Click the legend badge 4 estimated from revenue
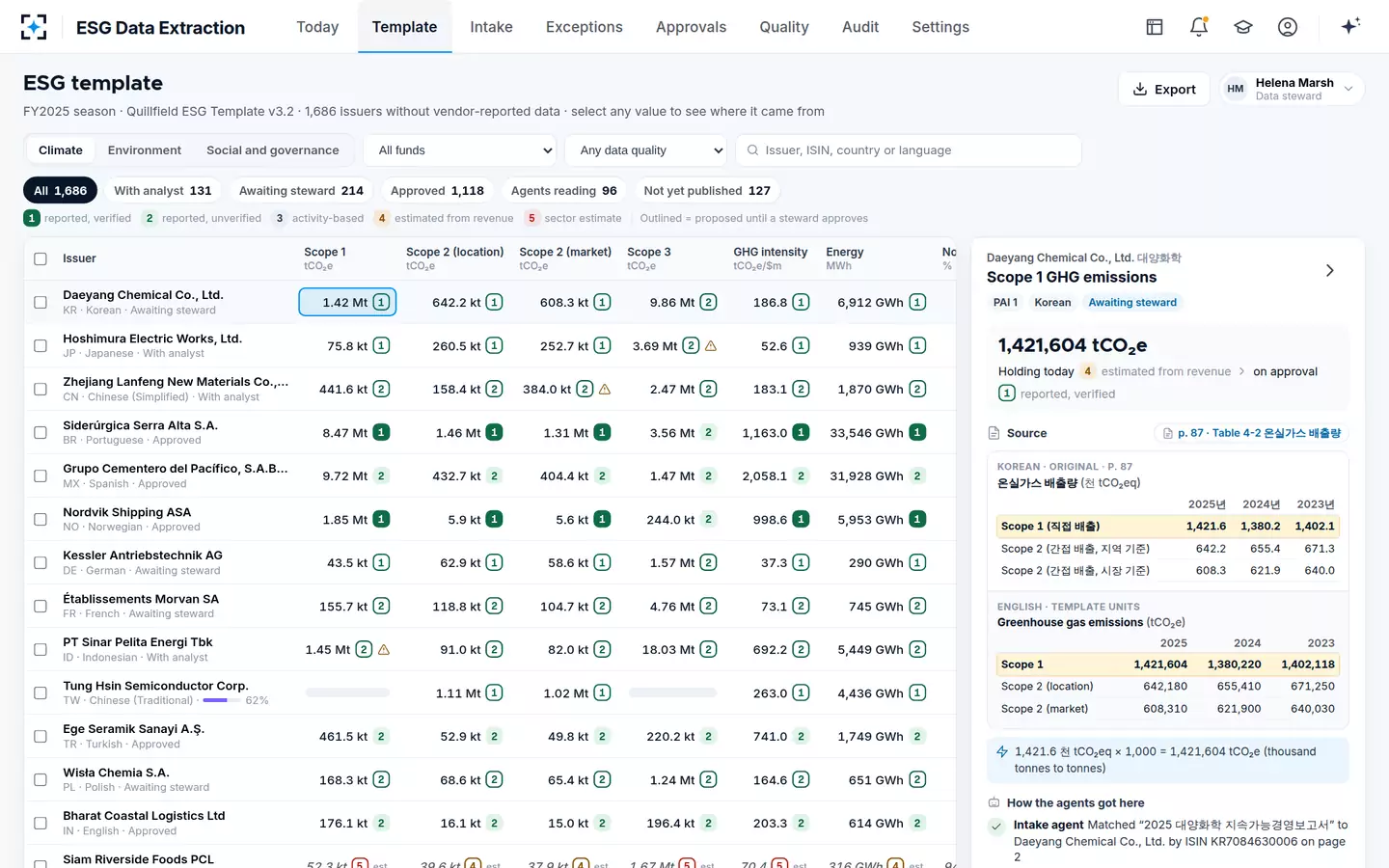Image resolution: width=1389 pixels, height=868 pixels. (382, 218)
